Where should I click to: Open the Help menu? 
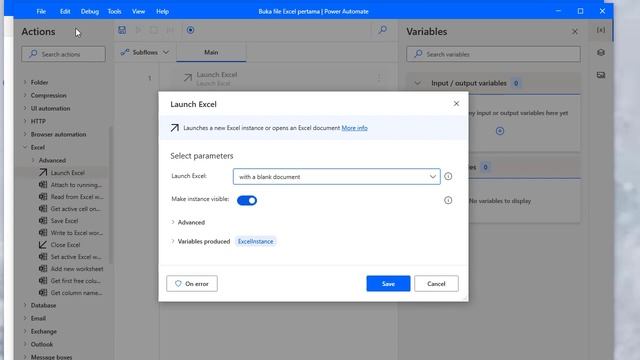162,11
